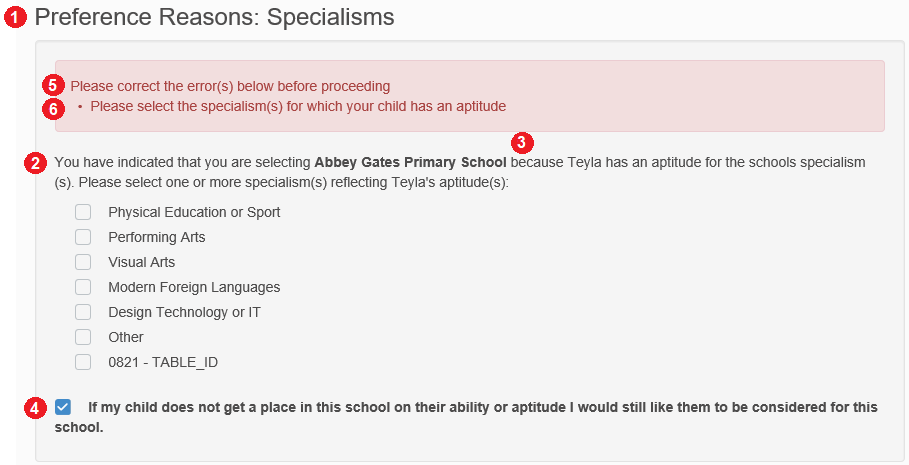Click the 'Please select the specialism(s)' error item
This screenshot has width=909, height=465.
click(x=298, y=107)
